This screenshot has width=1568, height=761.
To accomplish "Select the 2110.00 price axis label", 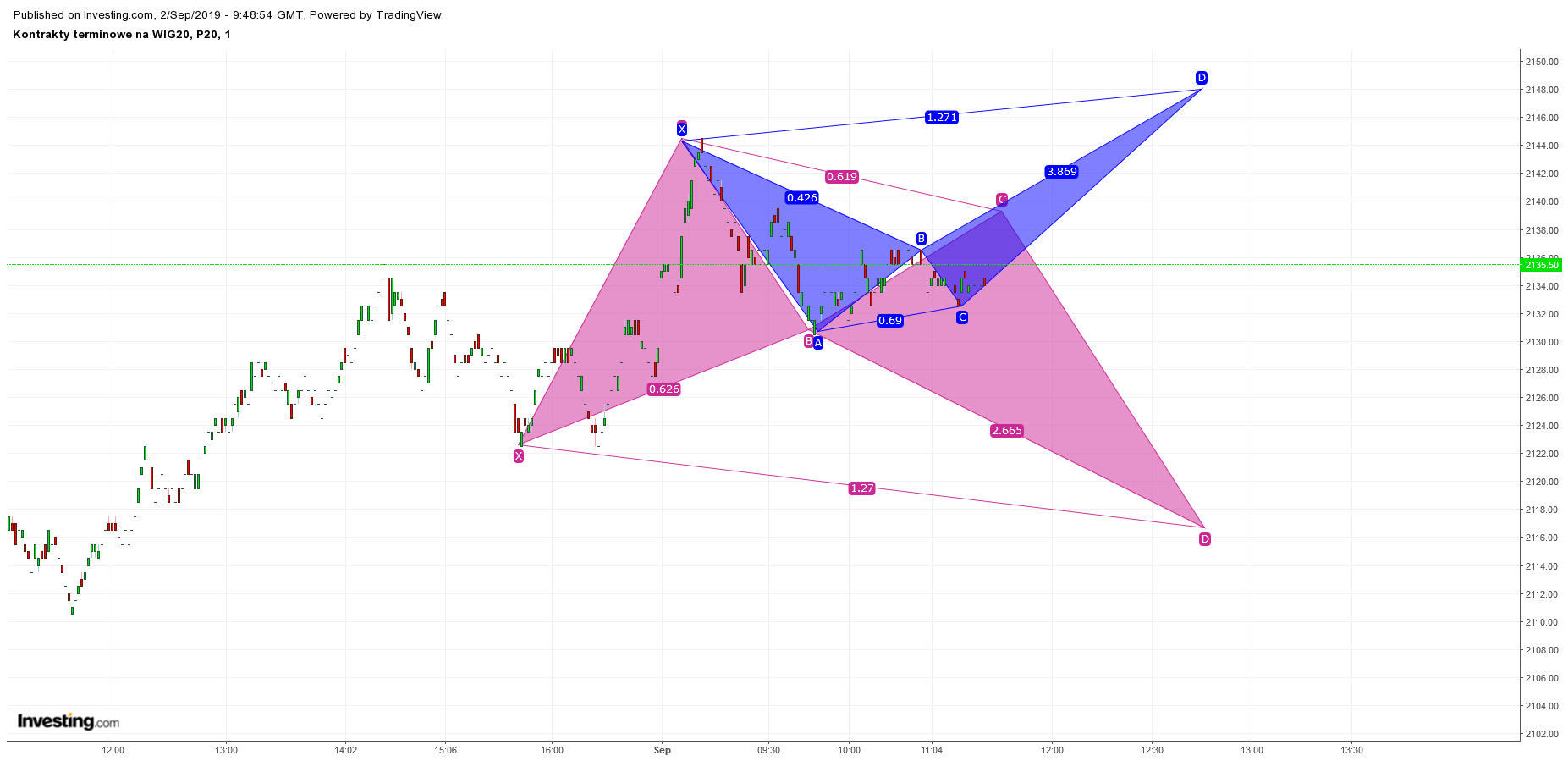I will [x=1542, y=622].
